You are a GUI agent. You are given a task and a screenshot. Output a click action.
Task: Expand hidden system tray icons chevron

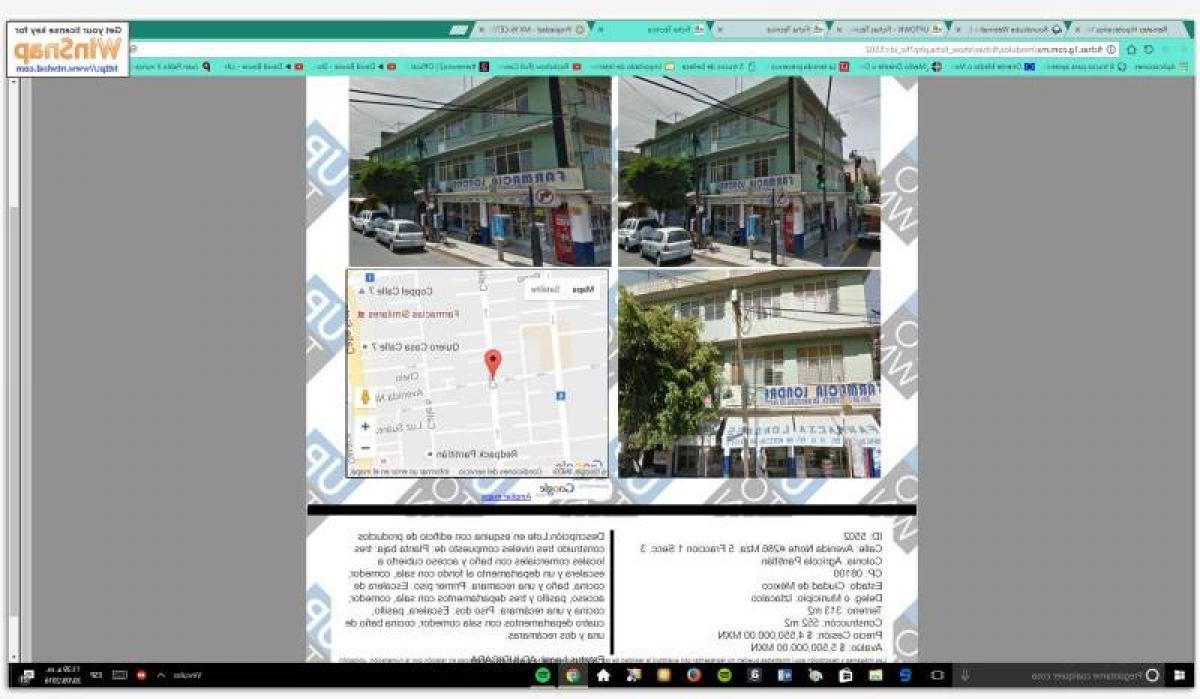pyautogui.click(x=161, y=675)
